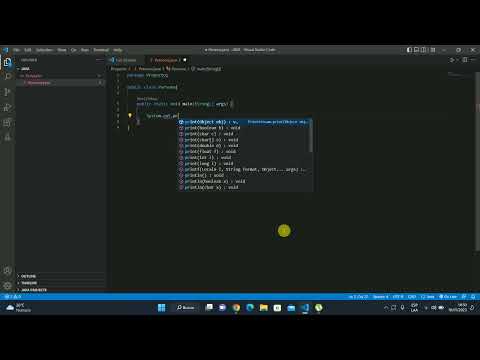Screen dimensions: 480x360
Task: Open Chrome from the taskbar
Action: (x=236, y=308)
